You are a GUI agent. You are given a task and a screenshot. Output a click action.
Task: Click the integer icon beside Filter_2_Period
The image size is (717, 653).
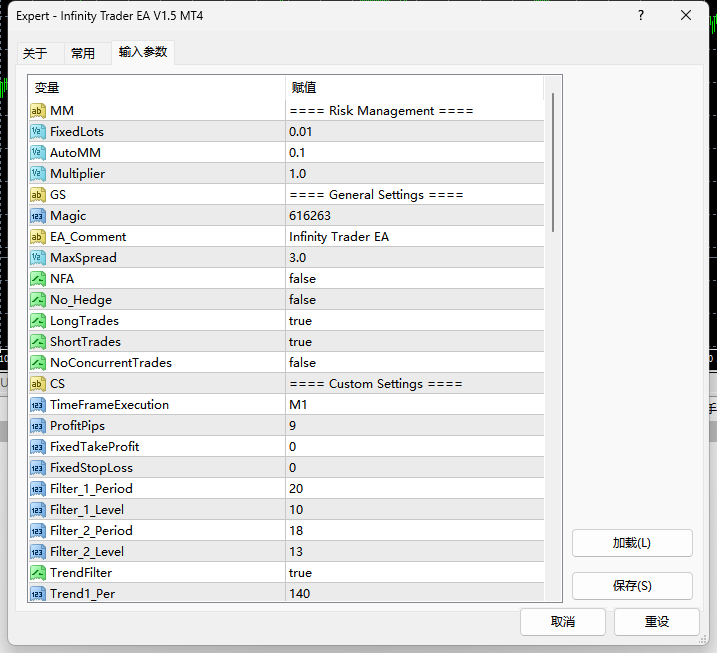point(38,531)
